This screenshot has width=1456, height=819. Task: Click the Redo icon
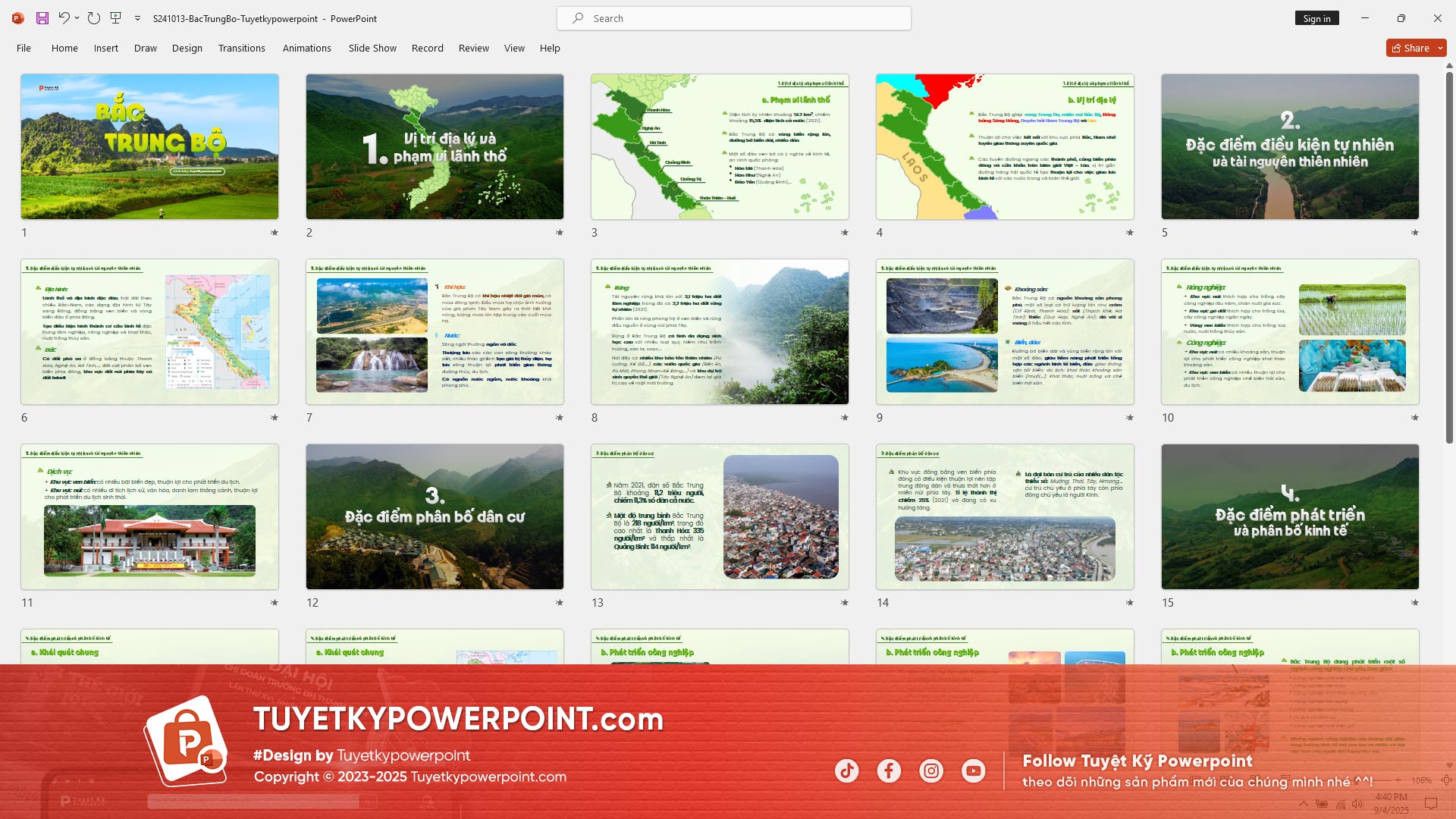(x=93, y=17)
